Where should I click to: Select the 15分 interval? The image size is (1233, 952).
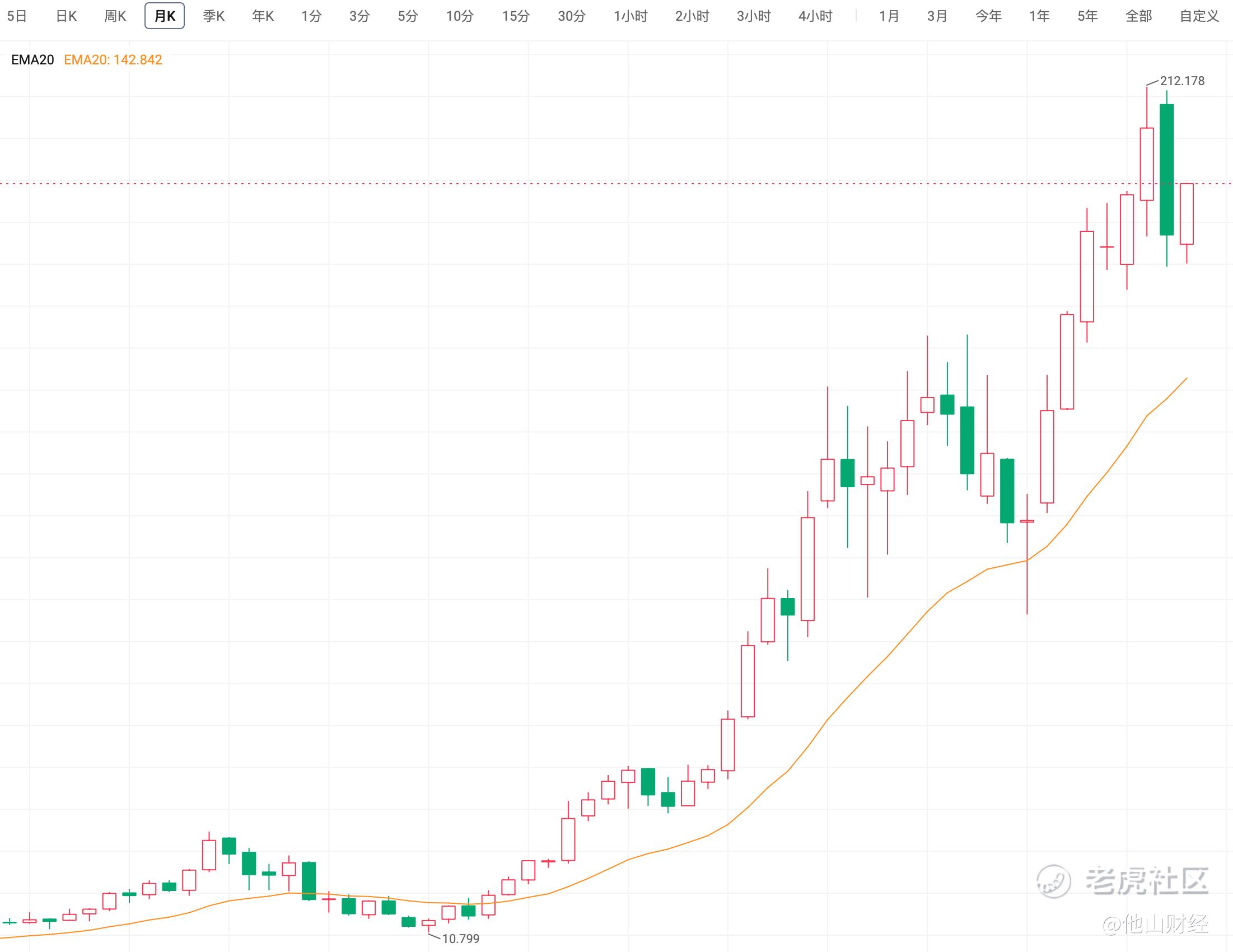[x=516, y=16]
